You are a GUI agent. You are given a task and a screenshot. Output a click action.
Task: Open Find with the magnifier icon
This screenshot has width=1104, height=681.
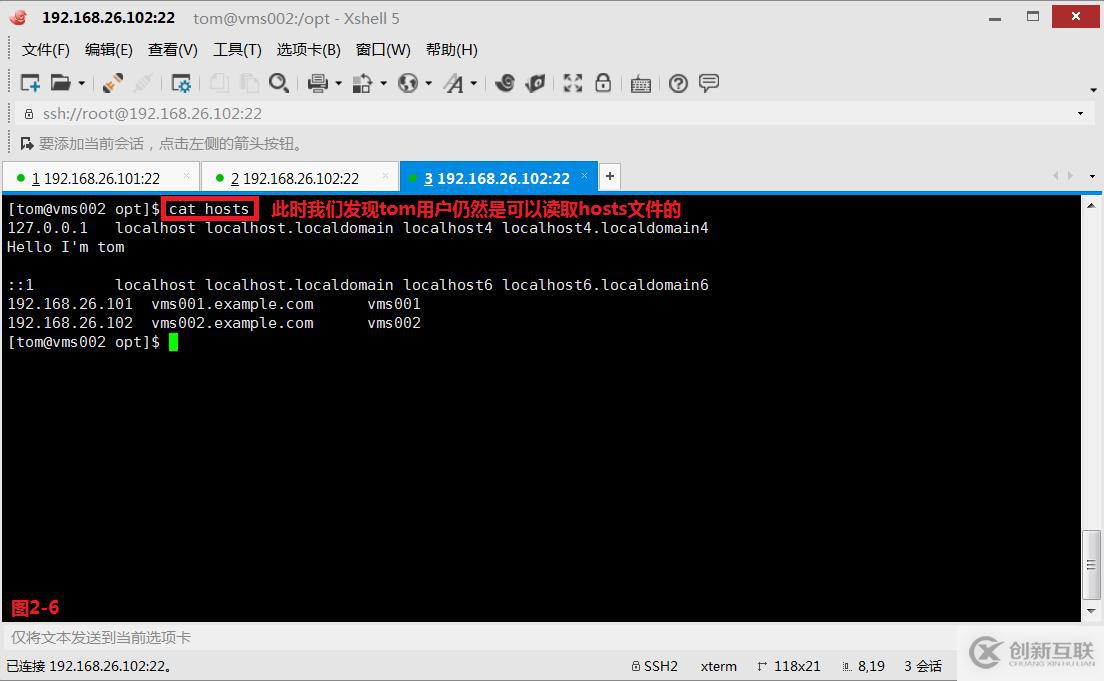[x=279, y=83]
